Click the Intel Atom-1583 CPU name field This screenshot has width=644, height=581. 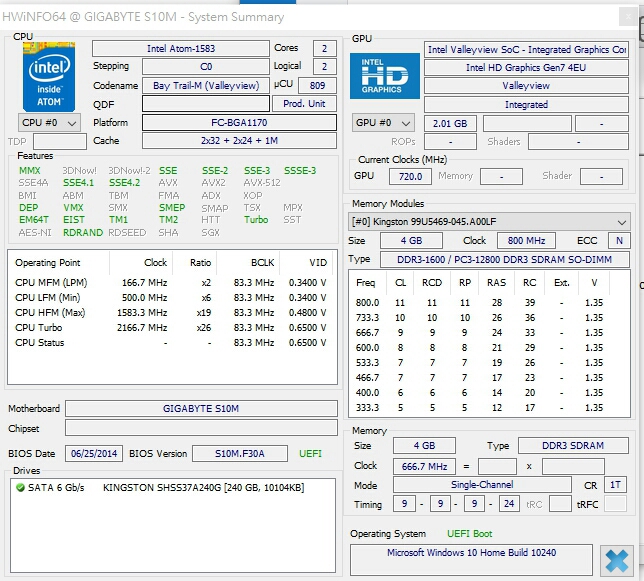pyautogui.click(x=181, y=48)
